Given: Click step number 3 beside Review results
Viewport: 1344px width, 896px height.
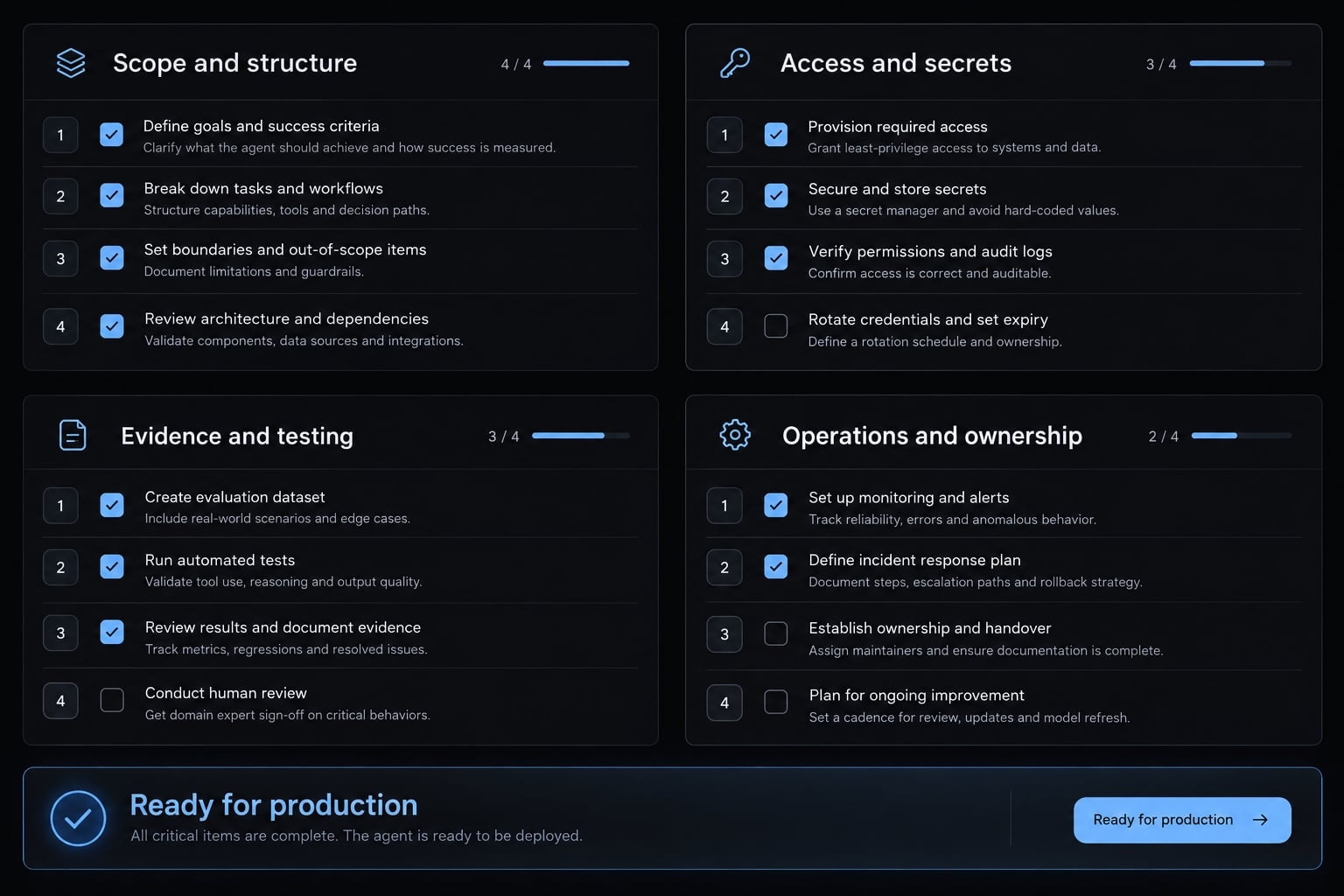Looking at the screenshot, I should point(60,633).
